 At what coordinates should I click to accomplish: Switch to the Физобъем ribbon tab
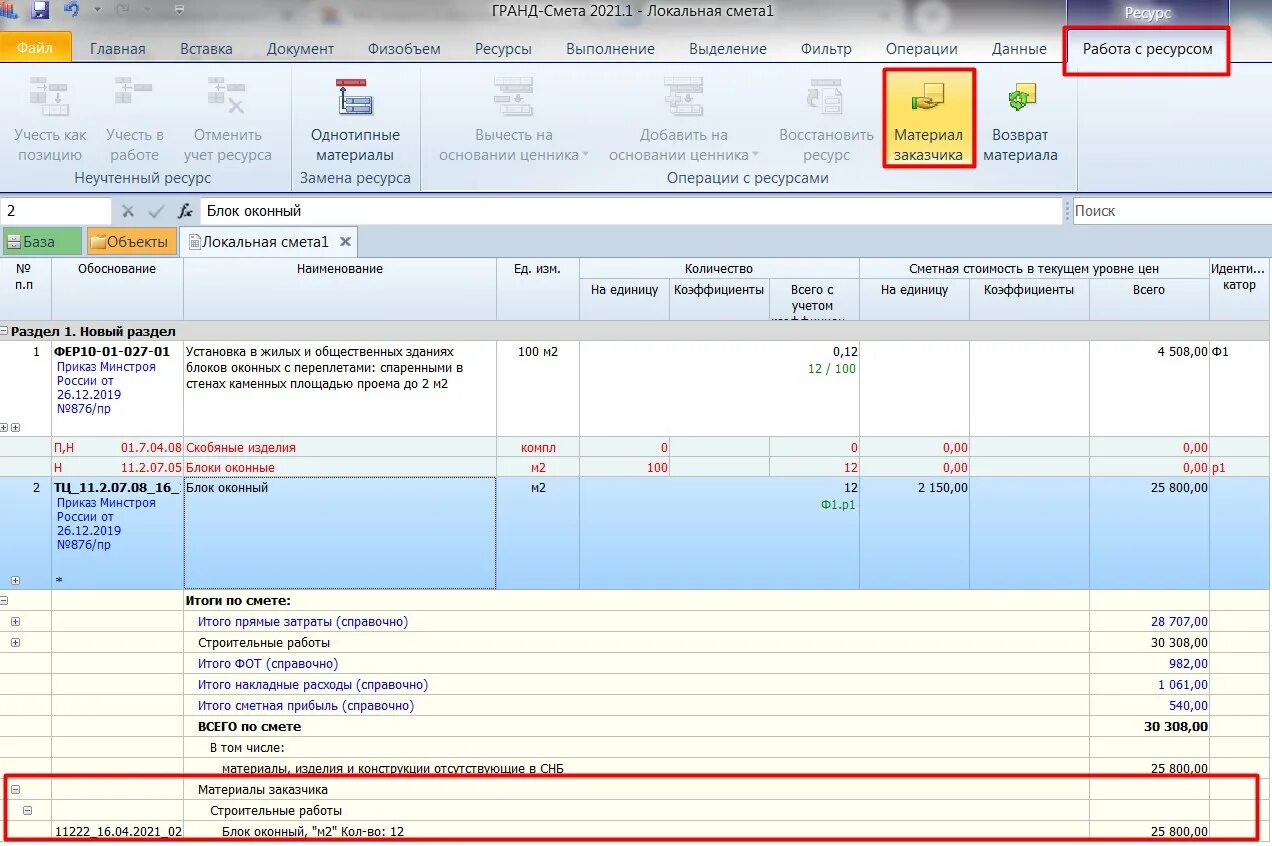click(404, 49)
